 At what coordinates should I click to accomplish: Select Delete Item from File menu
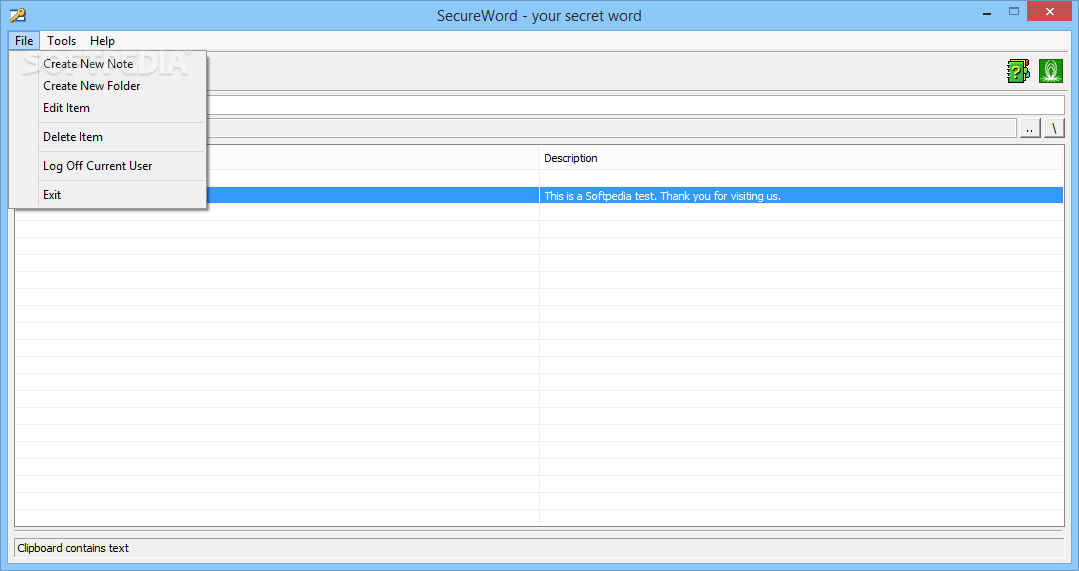click(x=108, y=137)
